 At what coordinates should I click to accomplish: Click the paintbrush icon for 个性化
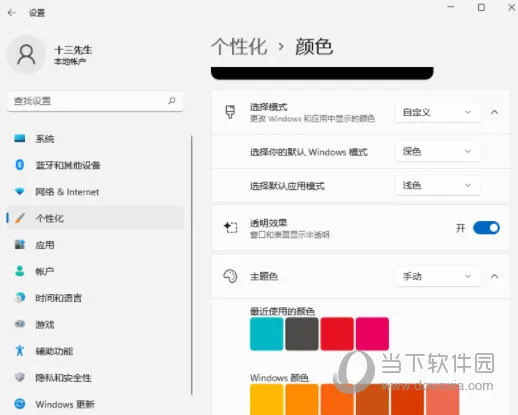click(x=20, y=218)
